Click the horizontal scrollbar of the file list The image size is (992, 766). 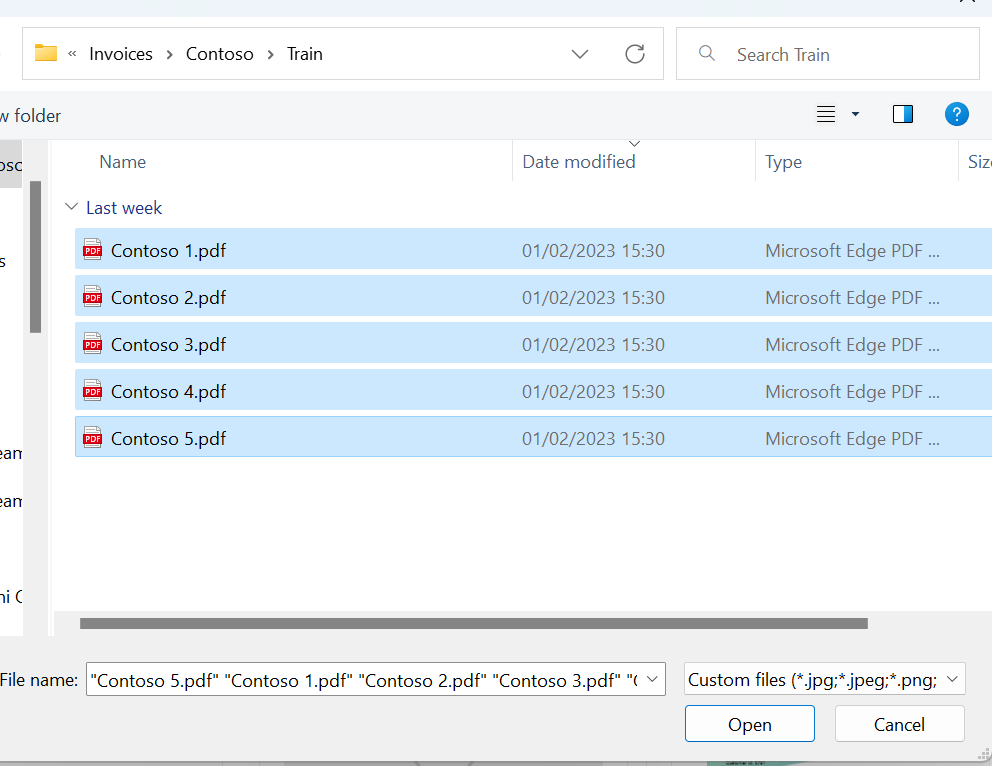[474, 624]
